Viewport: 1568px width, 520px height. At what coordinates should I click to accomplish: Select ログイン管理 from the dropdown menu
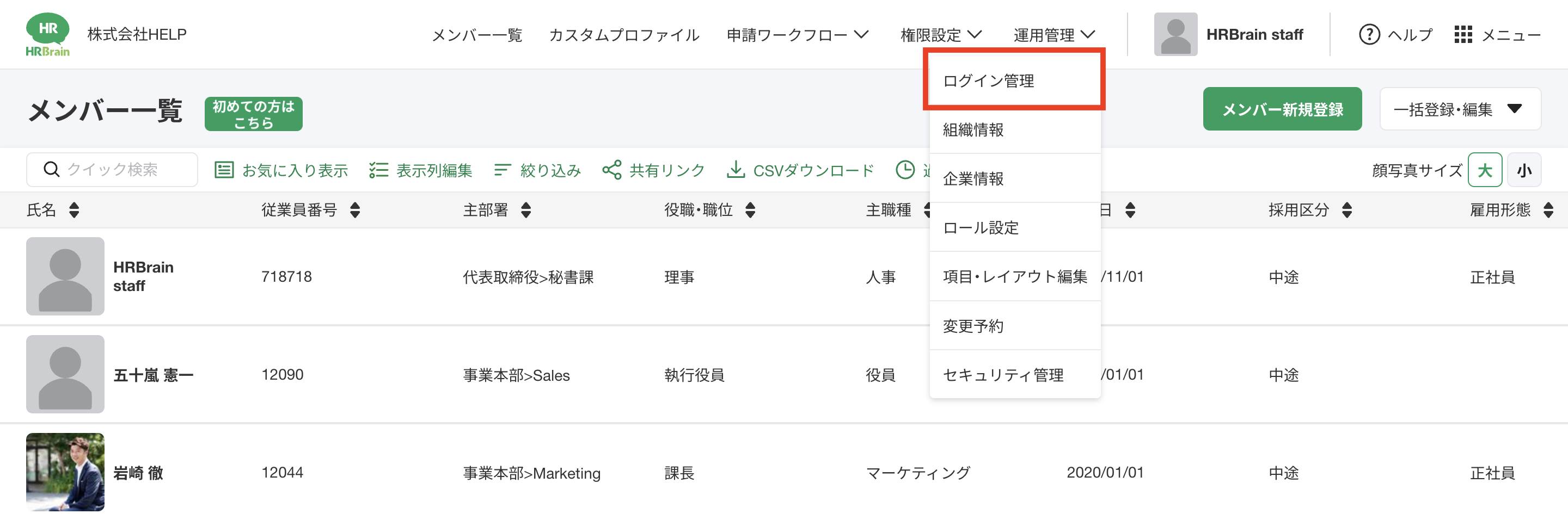[989, 81]
